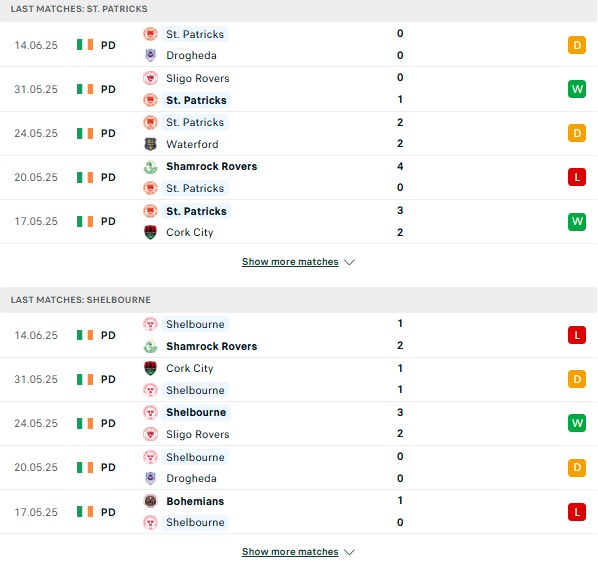Click the orange D badge for St. Patricks vs Waterford
This screenshot has width=598, height=568.
[x=577, y=133]
